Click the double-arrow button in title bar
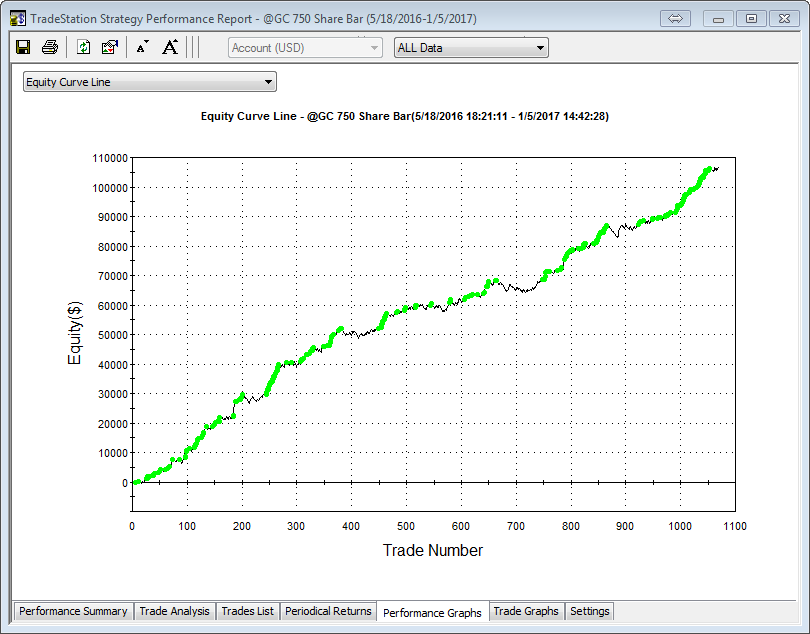The image size is (810, 634). tap(675, 18)
